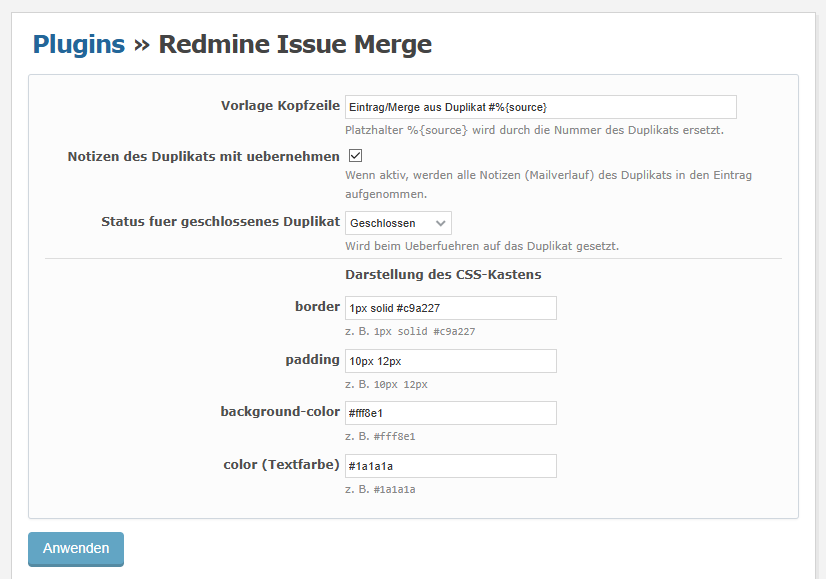Click the hint 'Wird beim Ueberfuehren auf das Duplikat gesetzt.'
The width and height of the screenshot is (826, 579).
point(482,246)
